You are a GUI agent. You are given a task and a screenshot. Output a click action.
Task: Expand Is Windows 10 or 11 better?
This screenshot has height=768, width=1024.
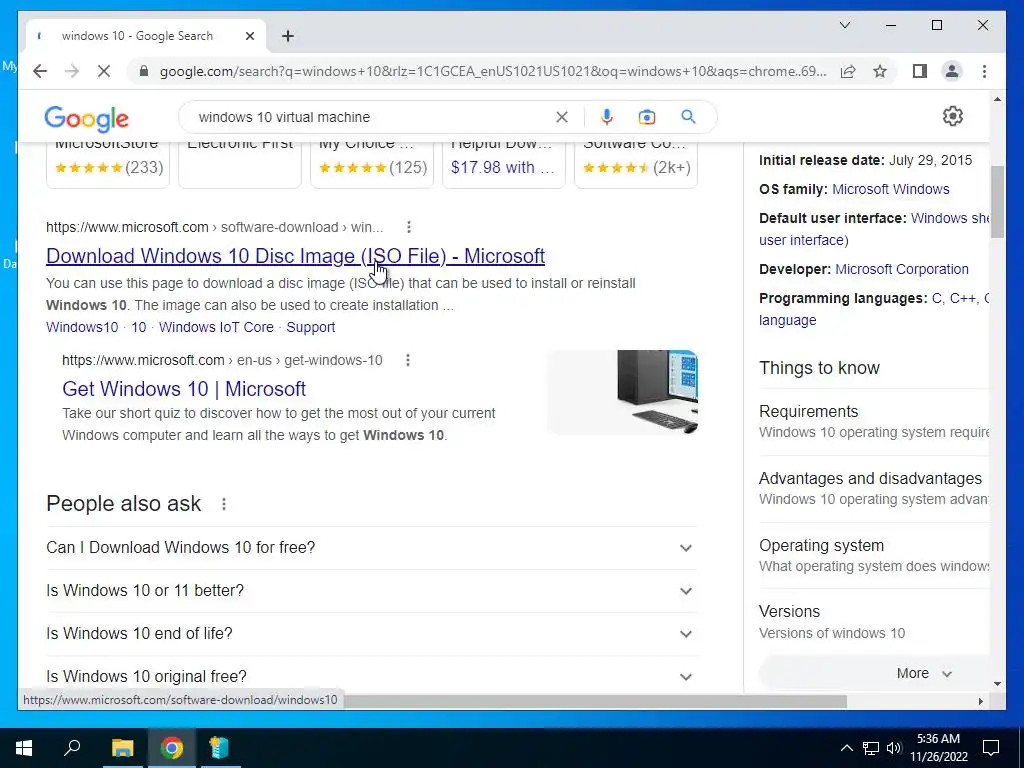pos(372,590)
